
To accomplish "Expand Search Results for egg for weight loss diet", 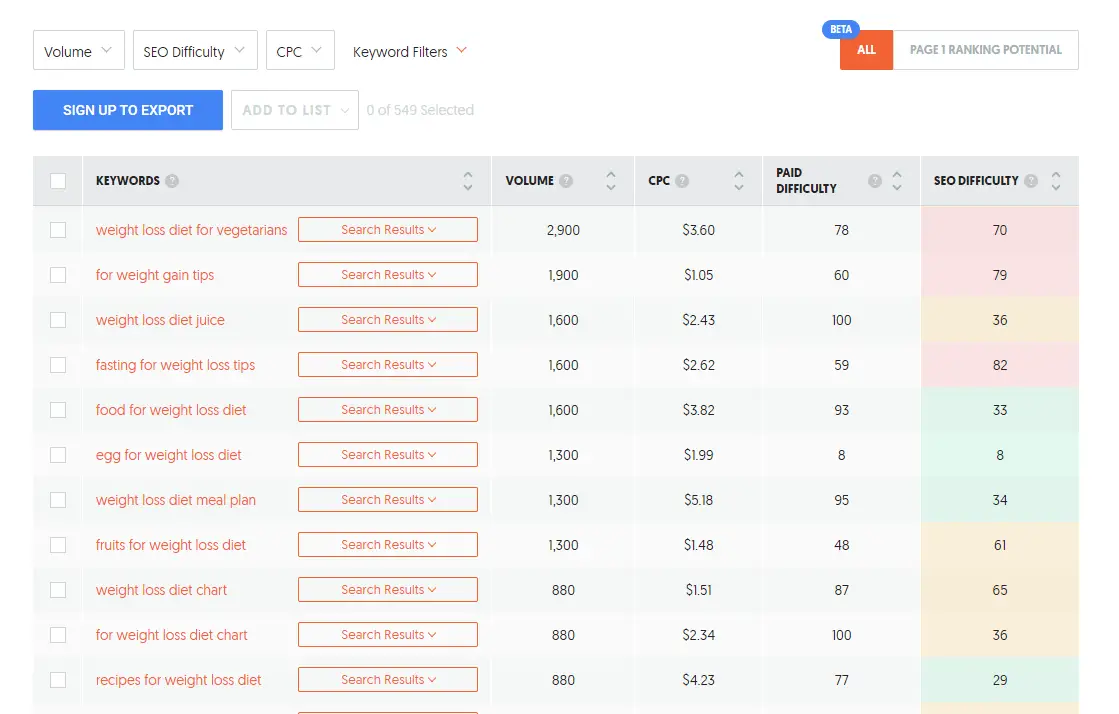I will tap(388, 455).
